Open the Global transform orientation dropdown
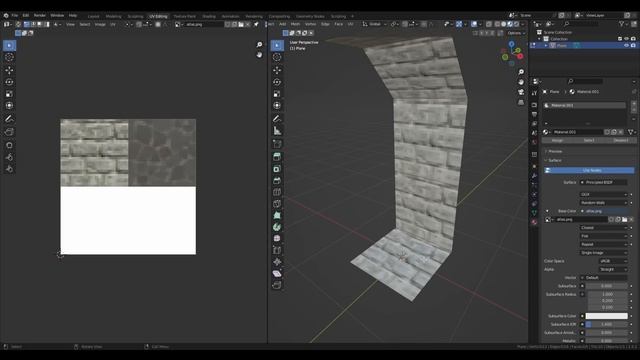640x360 pixels. coord(374,24)
